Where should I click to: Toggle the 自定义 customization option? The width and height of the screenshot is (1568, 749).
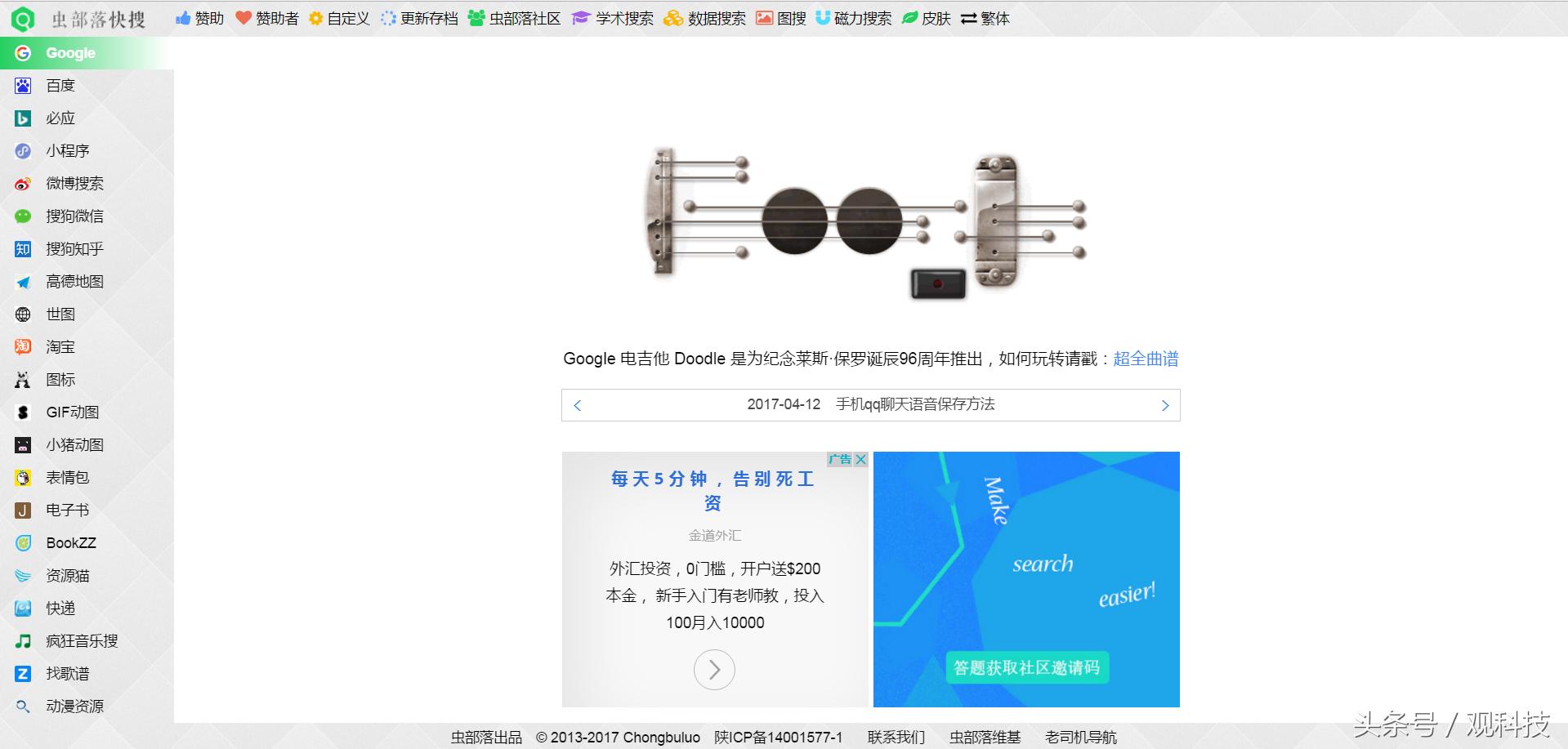point(347,18)
